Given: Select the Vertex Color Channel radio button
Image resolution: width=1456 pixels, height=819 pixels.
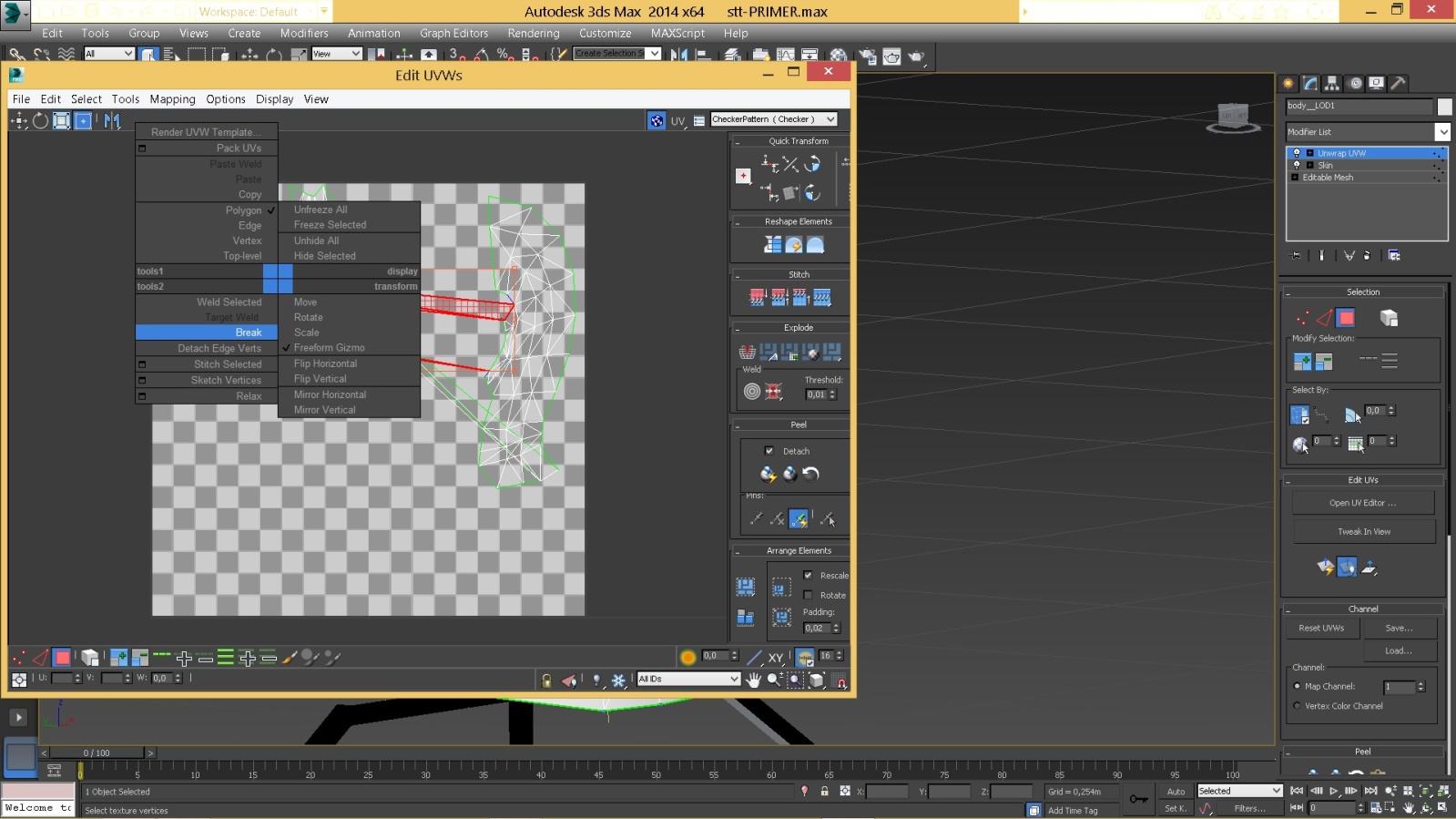Looking at the screenshot, I should [1297, 706].
